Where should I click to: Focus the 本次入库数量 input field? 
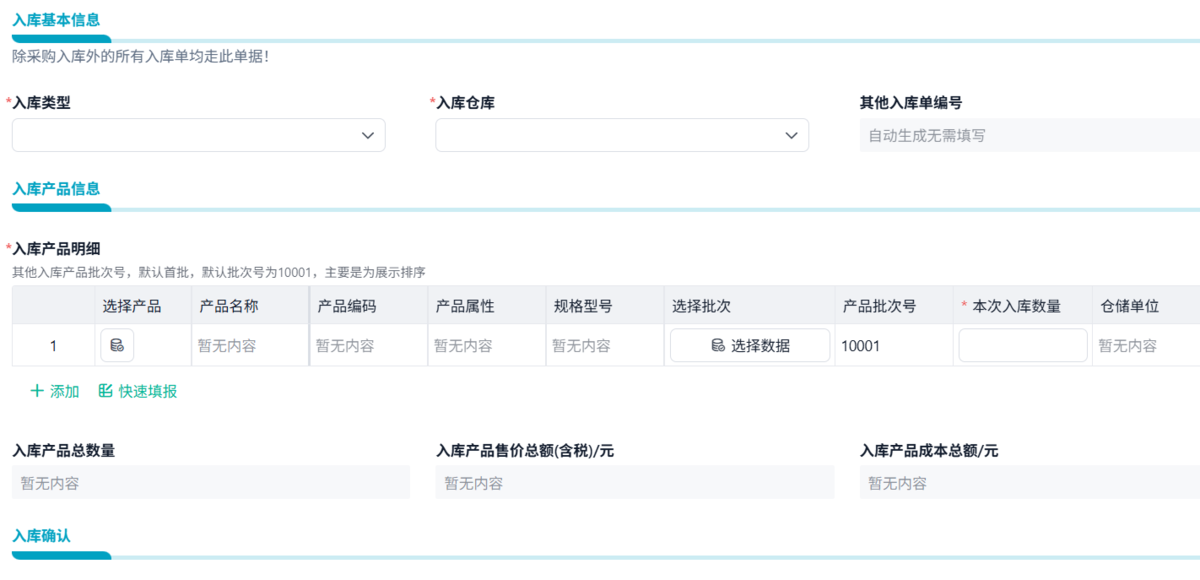(1022, 346)
